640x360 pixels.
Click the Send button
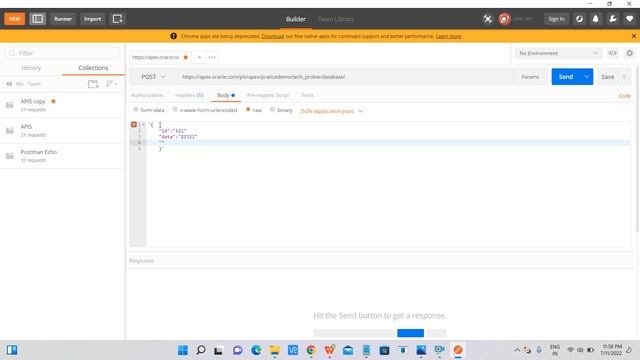tap(566, 77)
